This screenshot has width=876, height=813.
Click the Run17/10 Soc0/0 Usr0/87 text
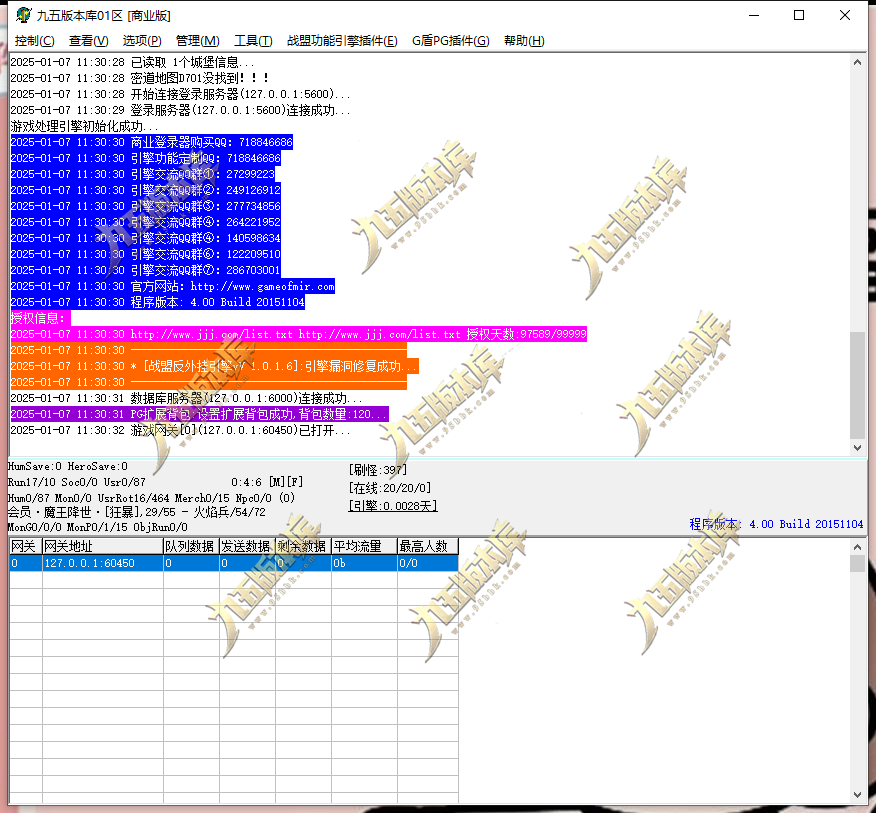point(77,482)
